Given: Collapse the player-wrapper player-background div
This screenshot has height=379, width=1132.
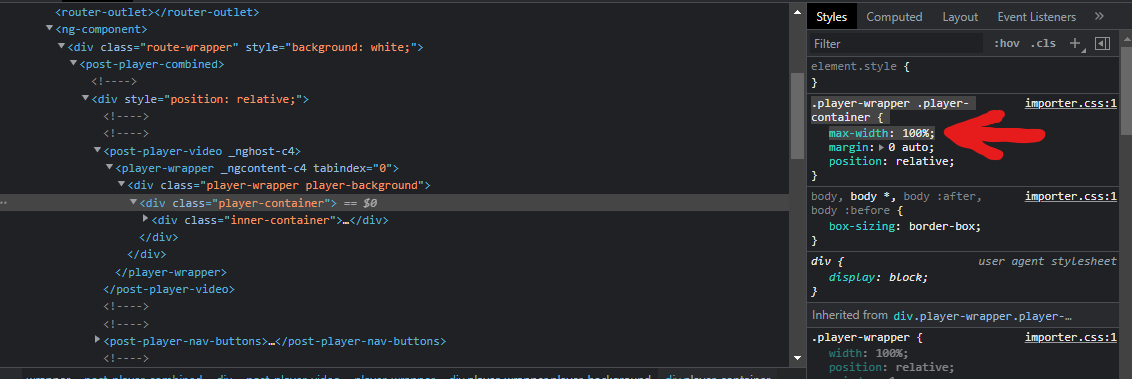Looking at the screenshot, I should coord(121,186).
